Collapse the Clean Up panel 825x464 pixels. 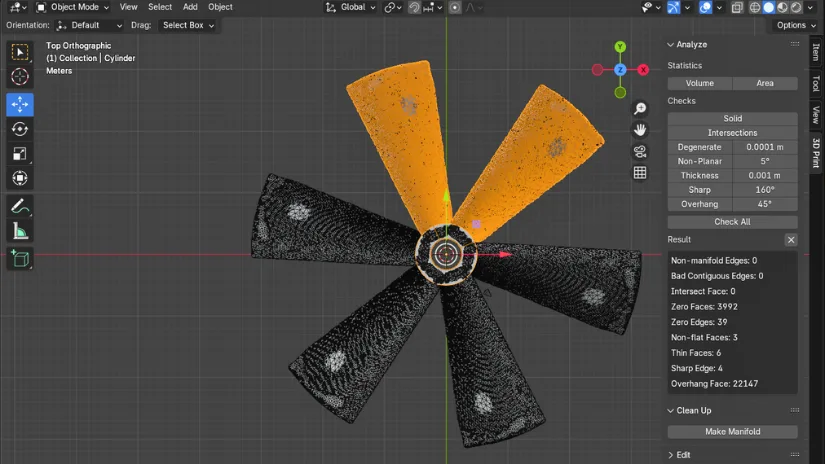tap(671, 411)
